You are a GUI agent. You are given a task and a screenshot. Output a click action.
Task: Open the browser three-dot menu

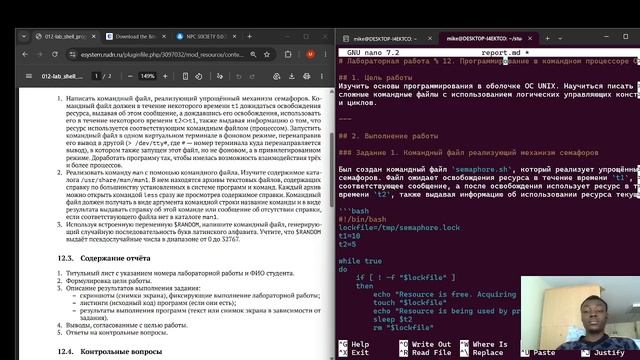click(x=325, y=54)
